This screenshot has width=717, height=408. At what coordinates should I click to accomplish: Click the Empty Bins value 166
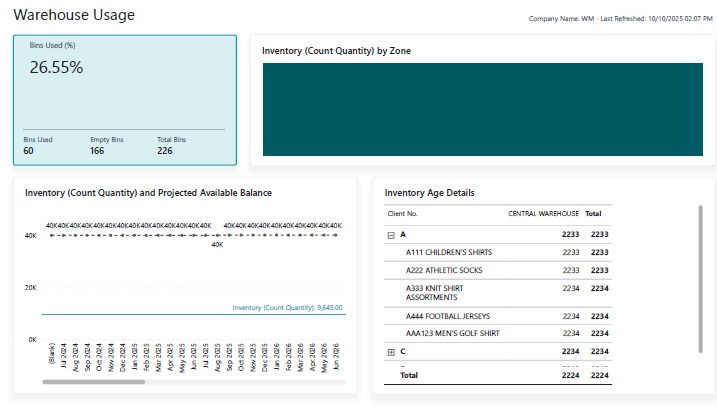pyautogui.click(x=97, y=151)
